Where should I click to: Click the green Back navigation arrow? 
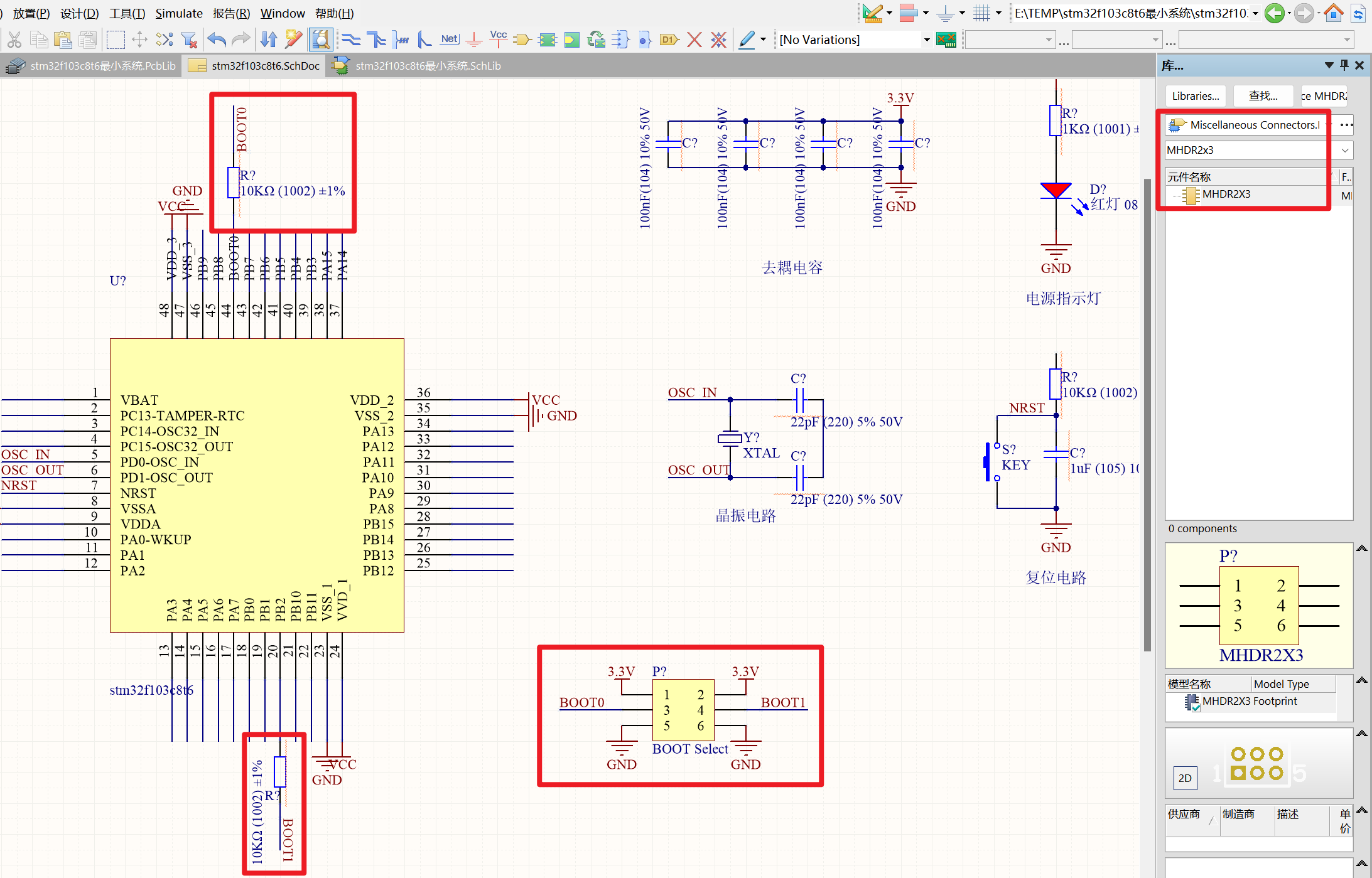click(x=1274, y=13)
